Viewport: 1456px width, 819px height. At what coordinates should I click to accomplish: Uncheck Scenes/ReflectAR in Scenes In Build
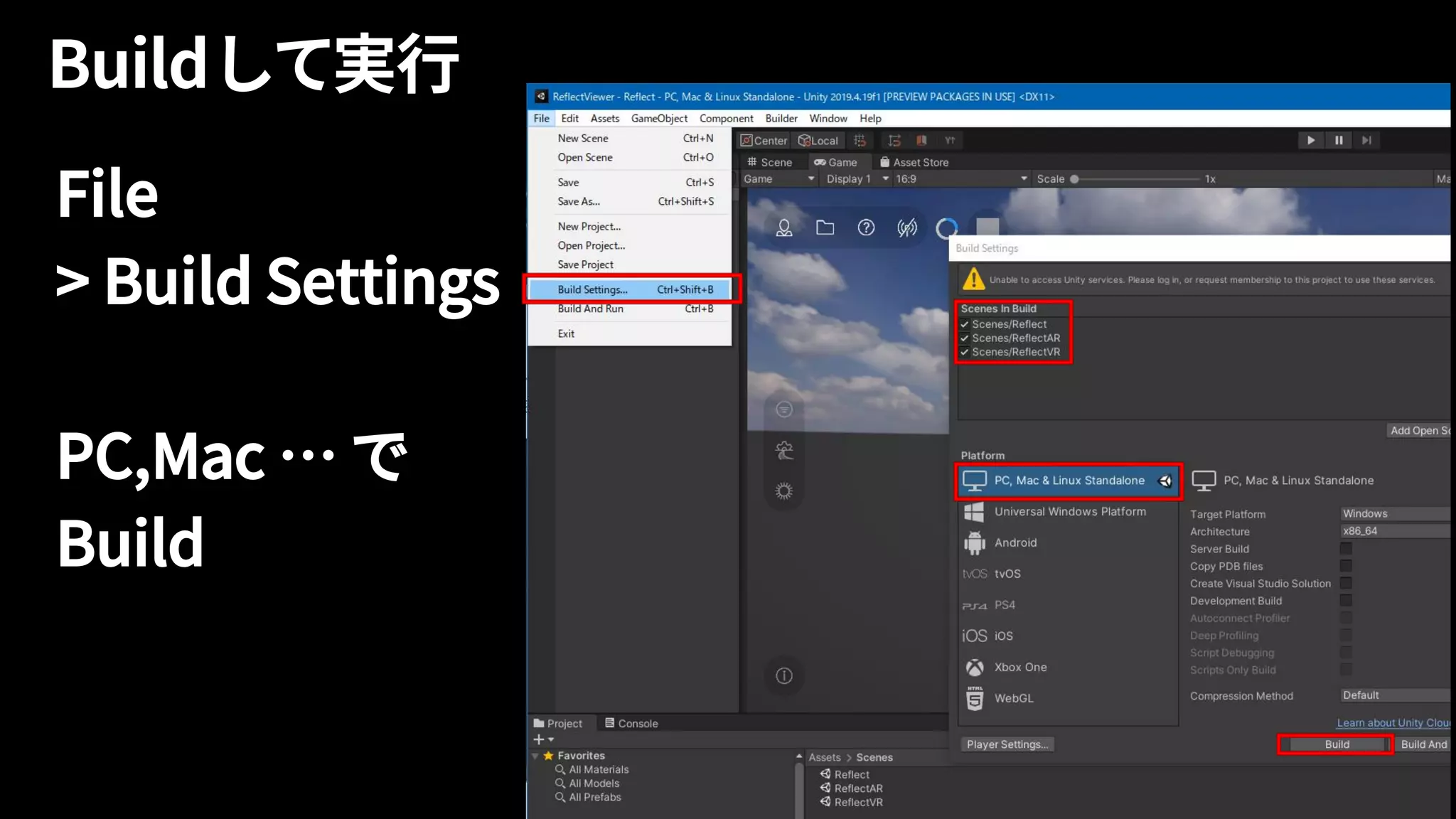click(965, 338)
